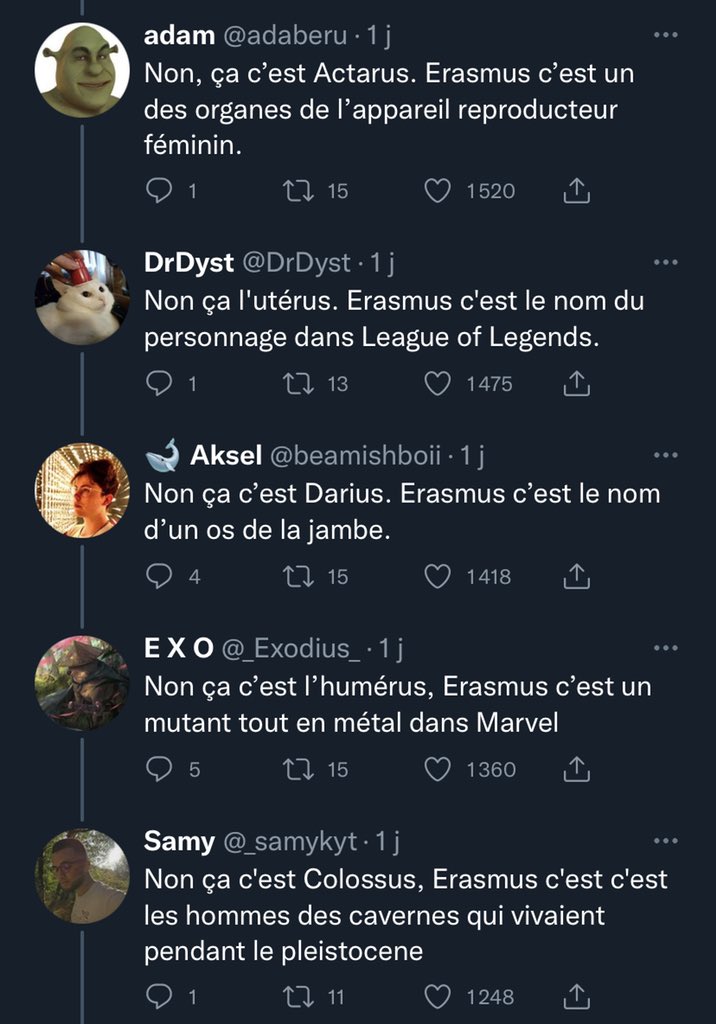Like DrDyst's tweet with 1475 likes
The height and width of the screenshot is (1024, 716).
[438, 383]
